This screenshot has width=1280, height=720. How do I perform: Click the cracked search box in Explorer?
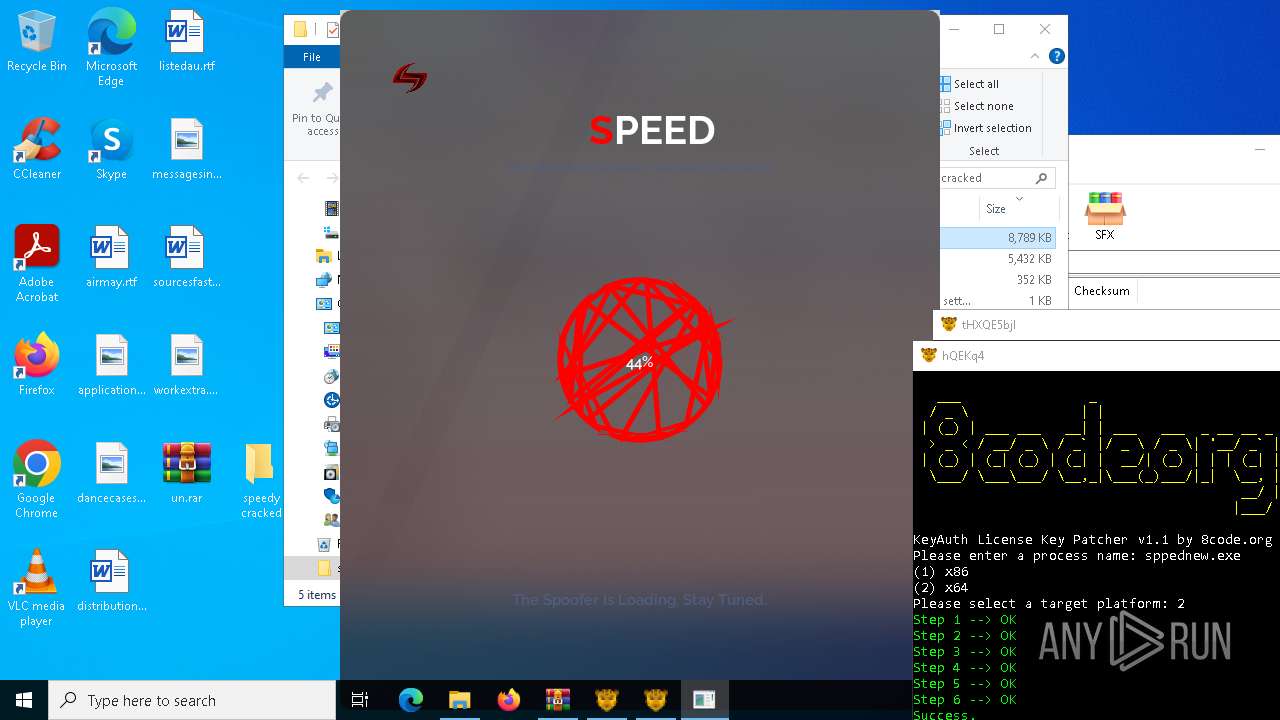997,178
